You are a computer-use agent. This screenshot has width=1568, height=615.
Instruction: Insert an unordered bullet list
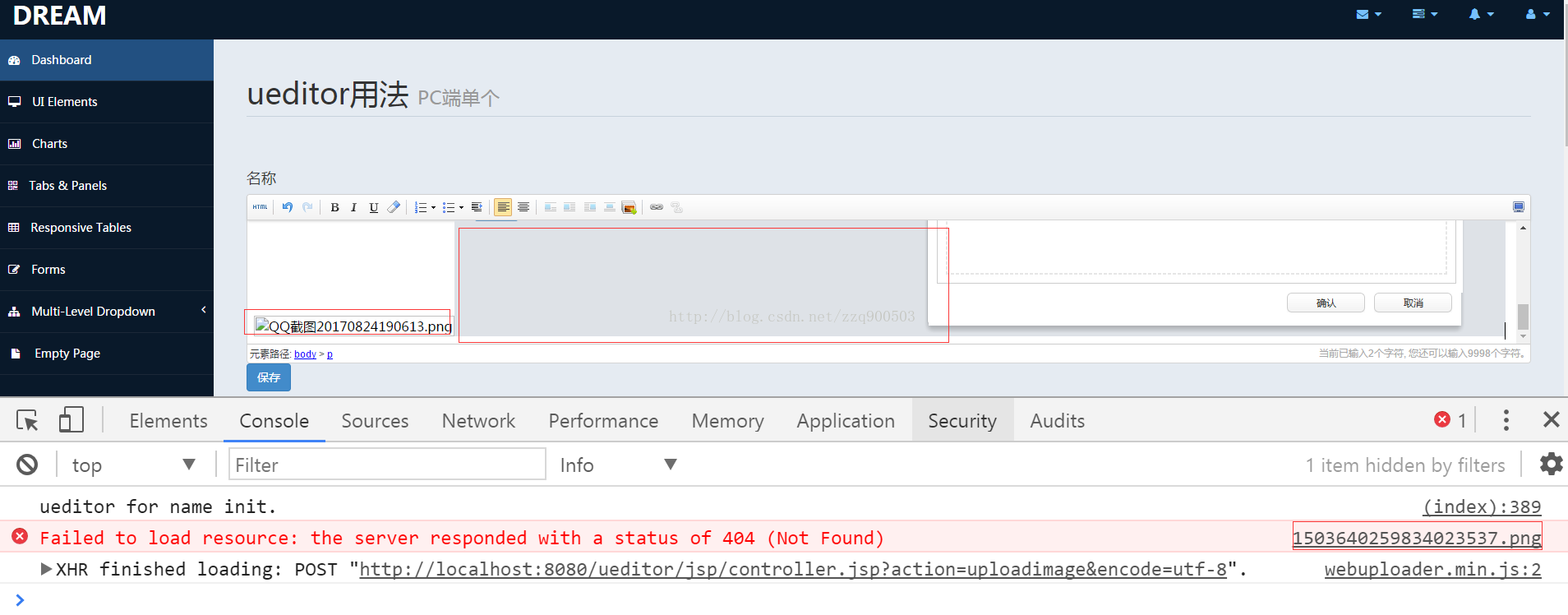448,207
